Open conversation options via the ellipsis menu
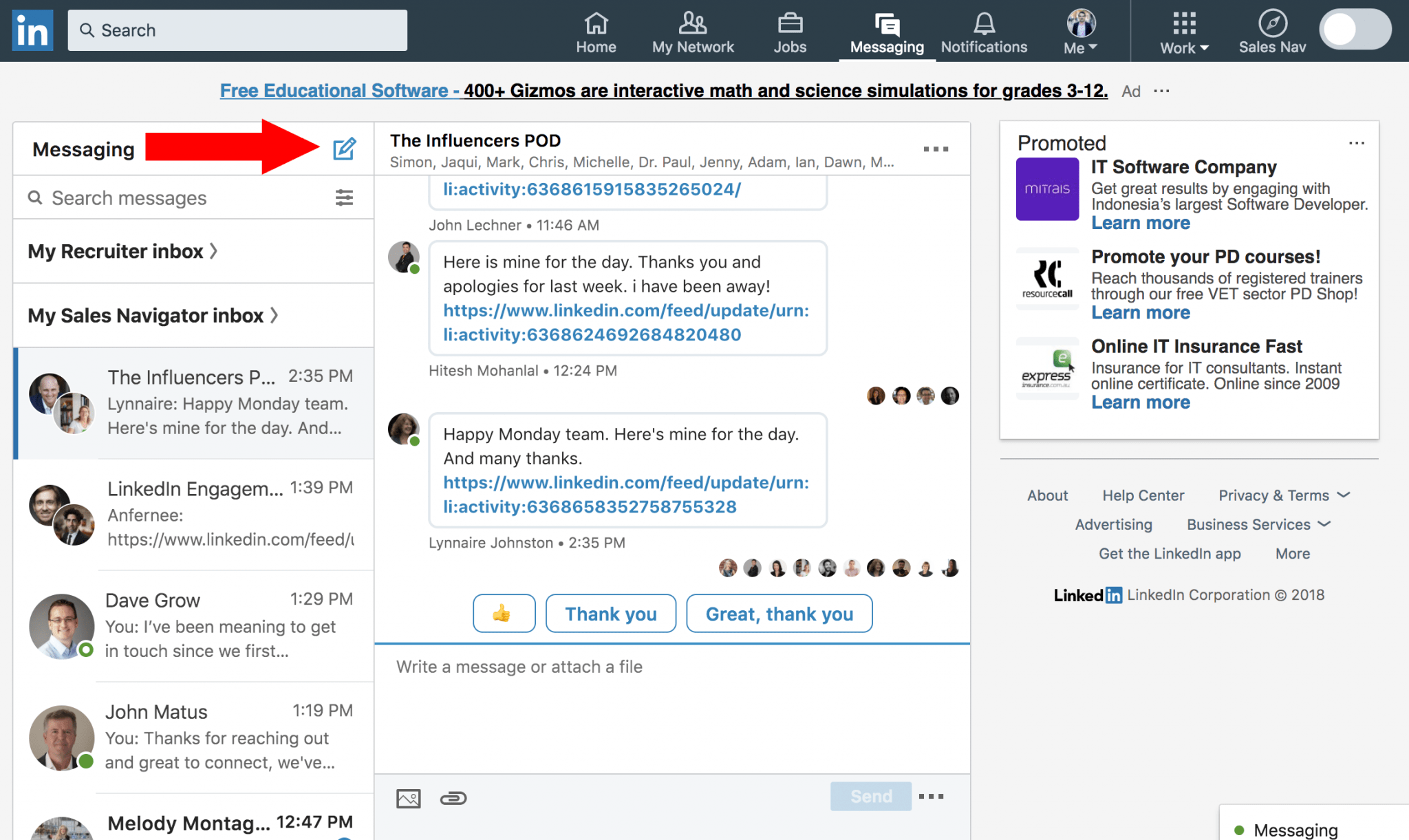The width and height of the screenshot is (1409, 840). 936,149
